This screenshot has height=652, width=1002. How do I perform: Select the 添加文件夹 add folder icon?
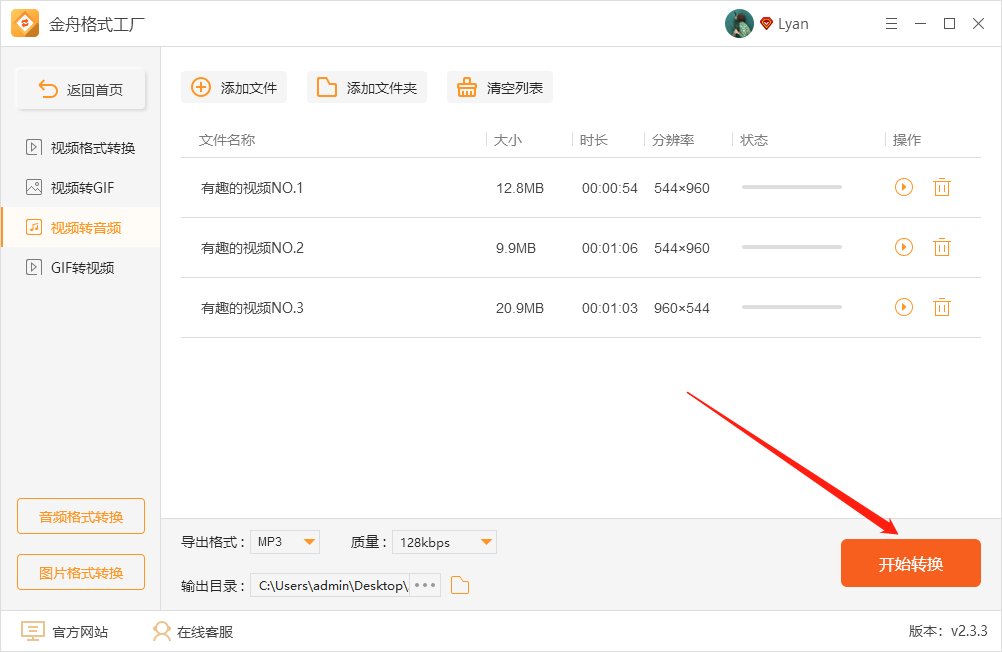(326, 87)
